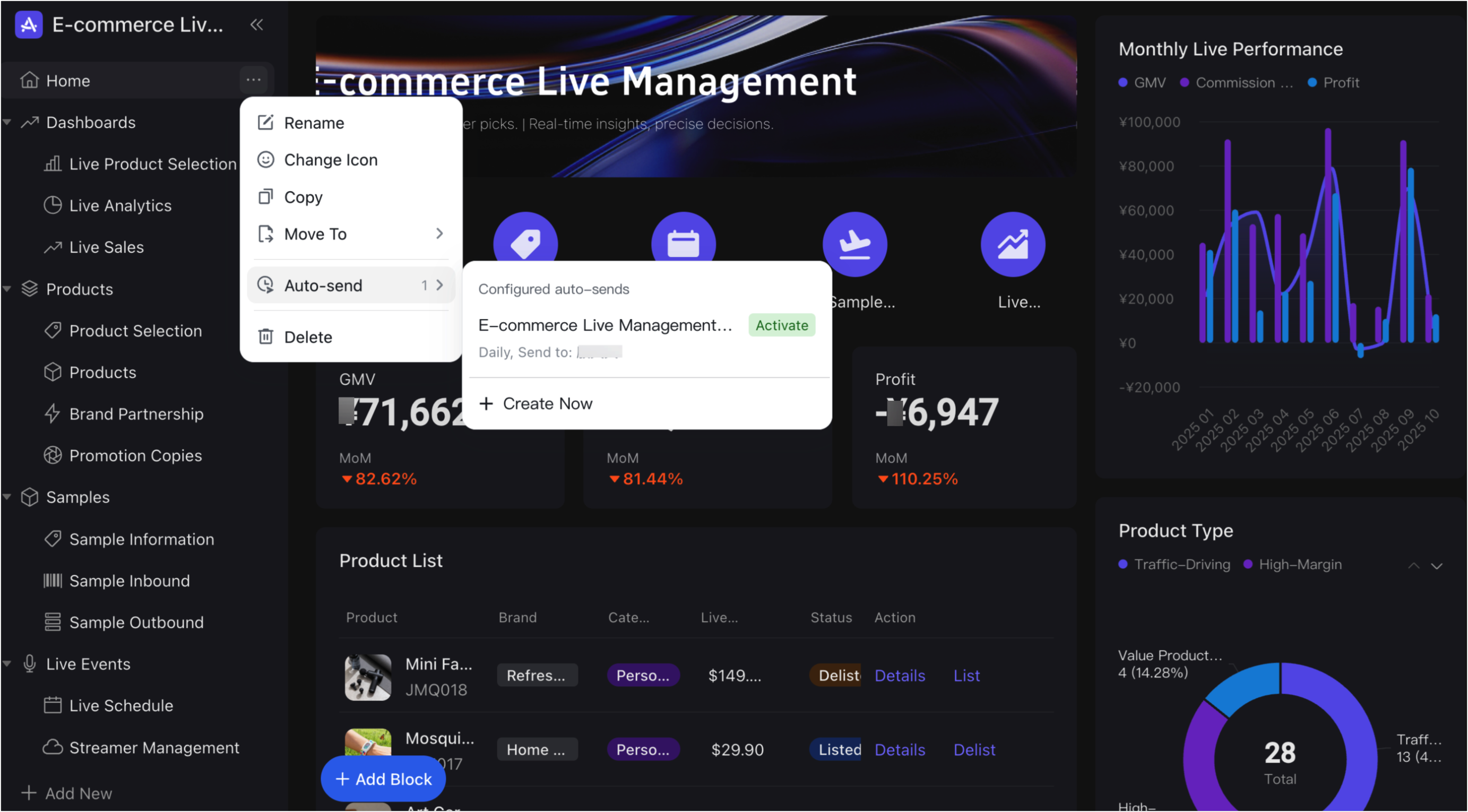Collapse the sidebar with double-chevron icon
This screenshot has height=812, width=1468.
(256, 24)
